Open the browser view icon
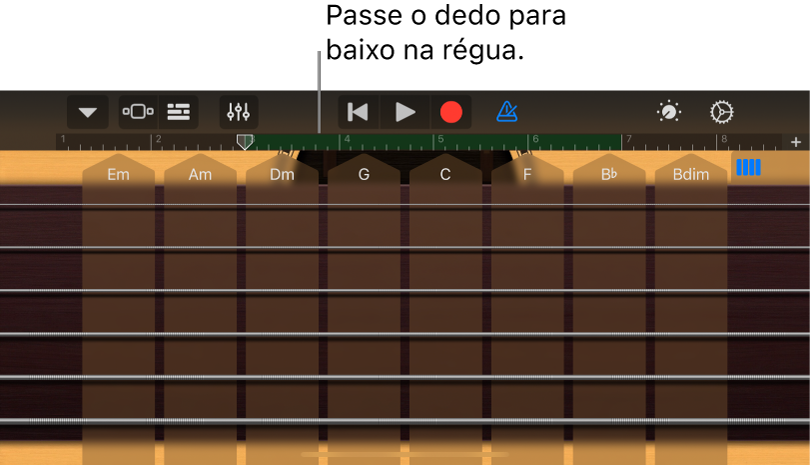The image size is (811, 466). [x=138, y=112]
